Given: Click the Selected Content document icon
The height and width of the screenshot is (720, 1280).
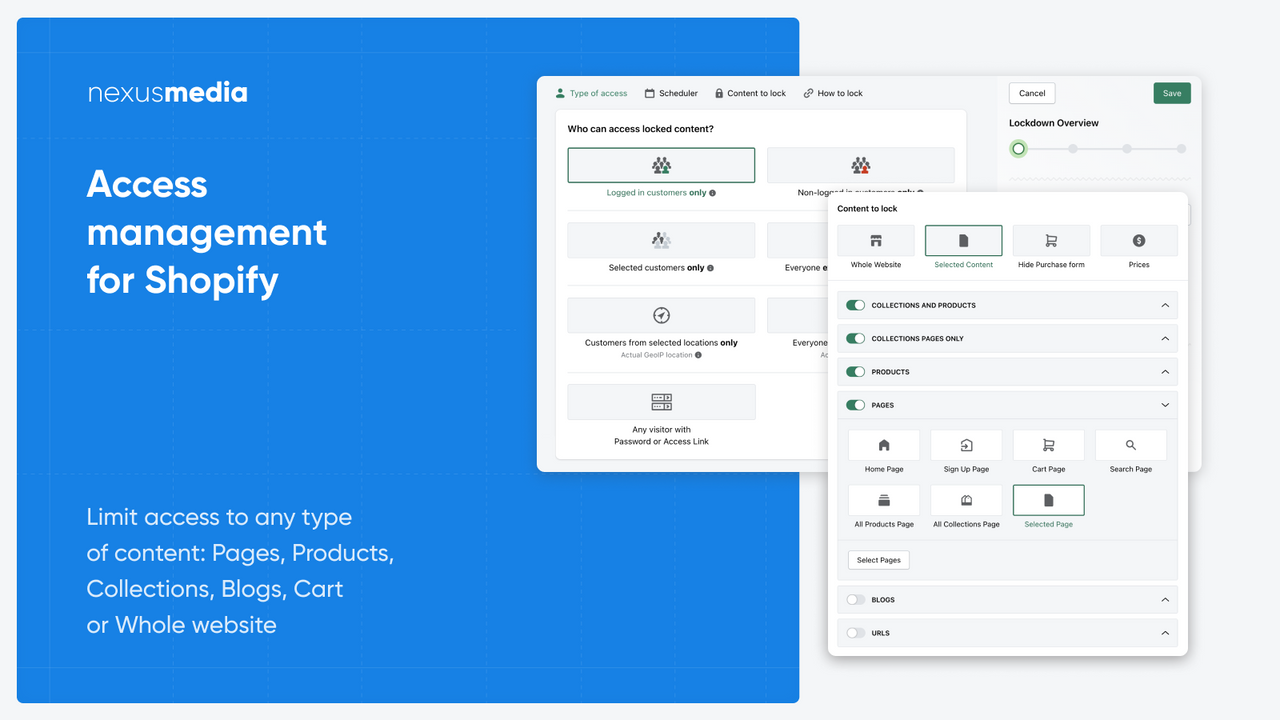Looking at the screenshot, I should click(x=963, y=240).
